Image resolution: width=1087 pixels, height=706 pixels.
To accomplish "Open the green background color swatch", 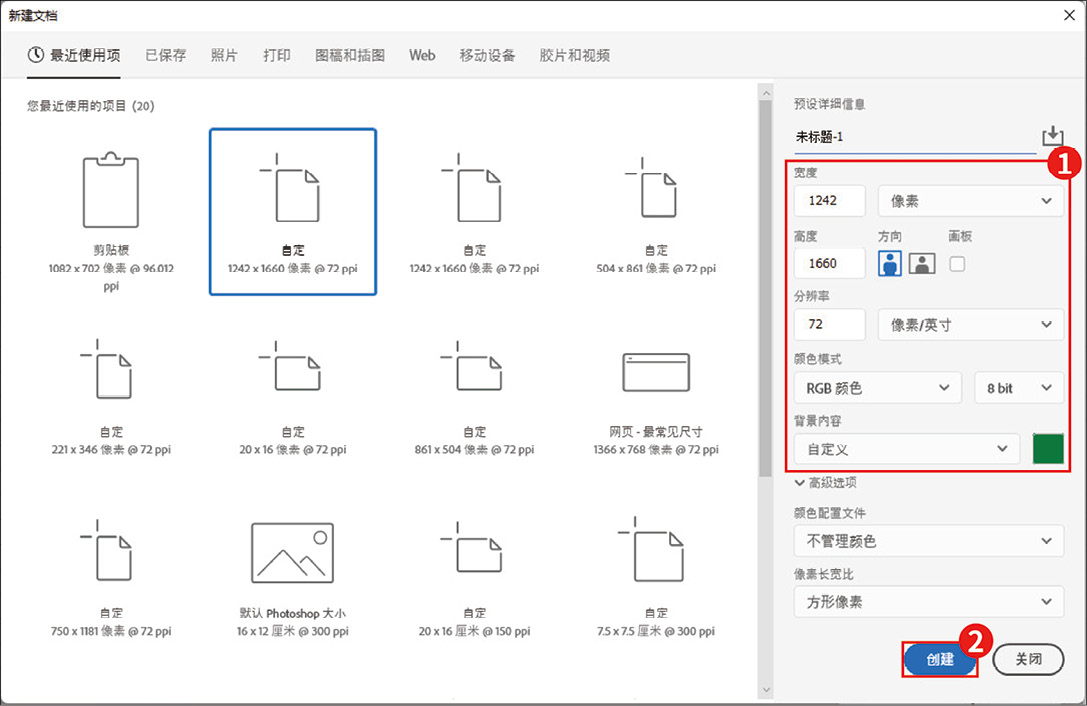I will point(1048,449).
